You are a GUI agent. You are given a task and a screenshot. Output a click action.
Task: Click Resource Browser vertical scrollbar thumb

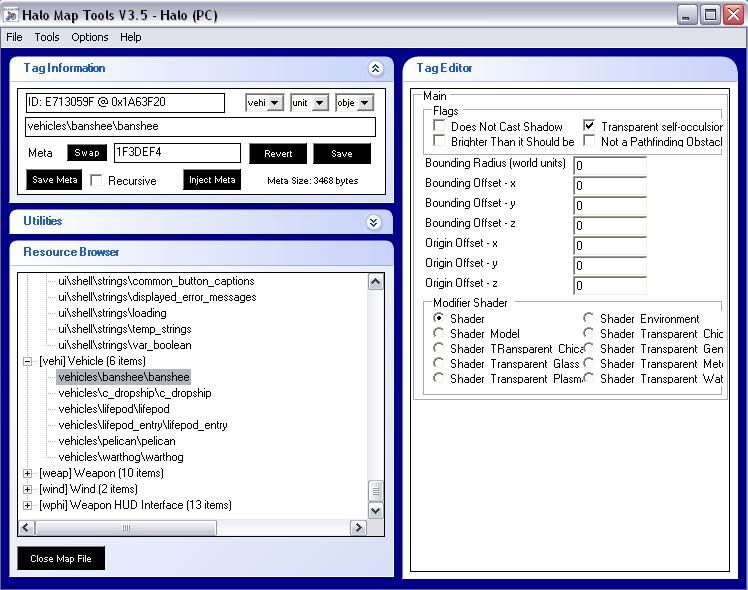coord(375,491)
